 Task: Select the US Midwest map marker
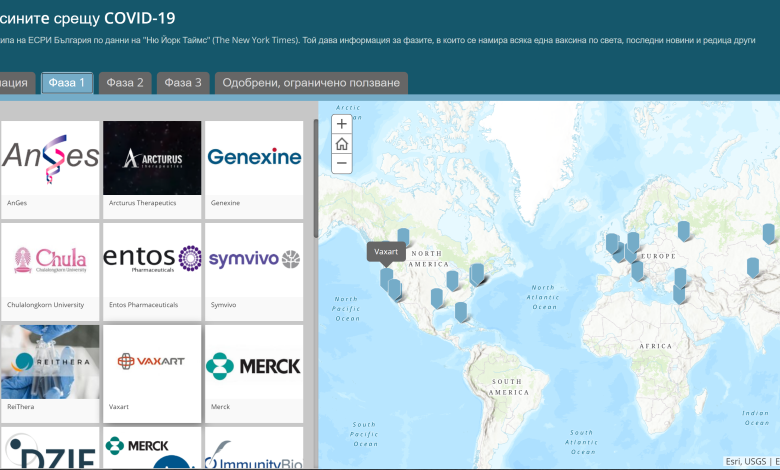(x=452, y=281)
